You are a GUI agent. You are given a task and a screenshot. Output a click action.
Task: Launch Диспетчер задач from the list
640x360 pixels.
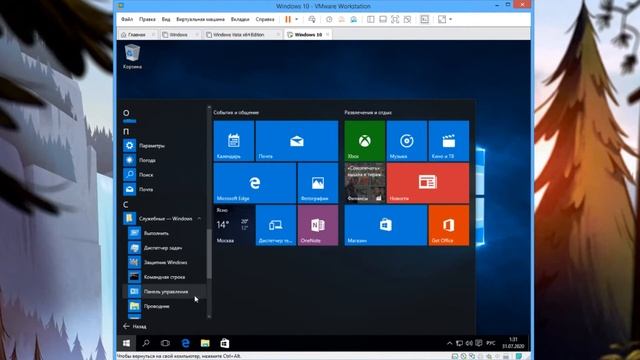pyautogui.click(x=164, y=248)
